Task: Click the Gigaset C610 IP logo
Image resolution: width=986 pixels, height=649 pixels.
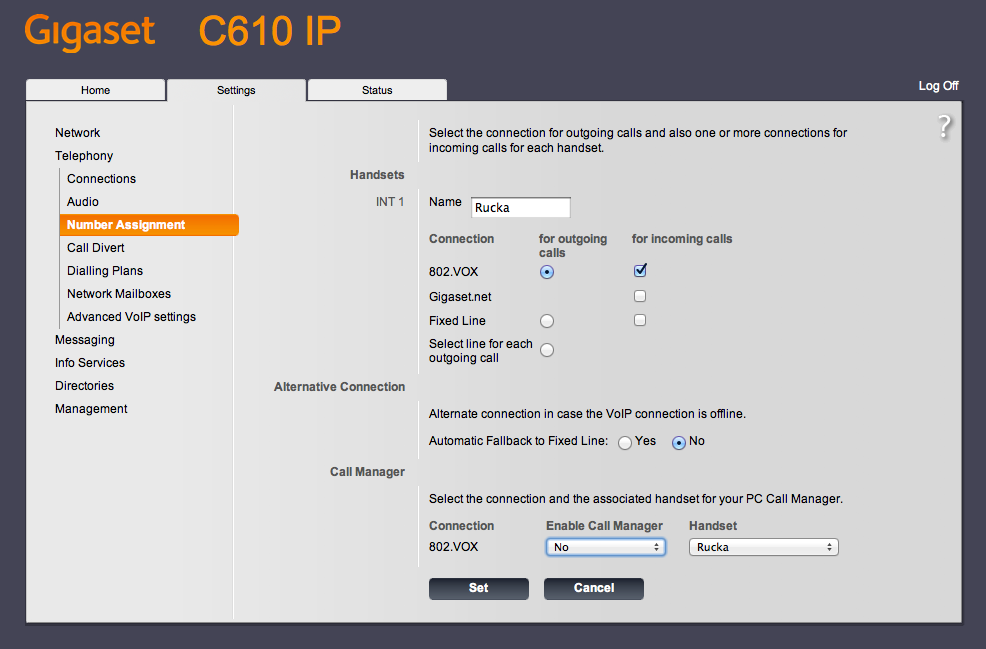Action: pyautogui.click(x=182, y=31)
